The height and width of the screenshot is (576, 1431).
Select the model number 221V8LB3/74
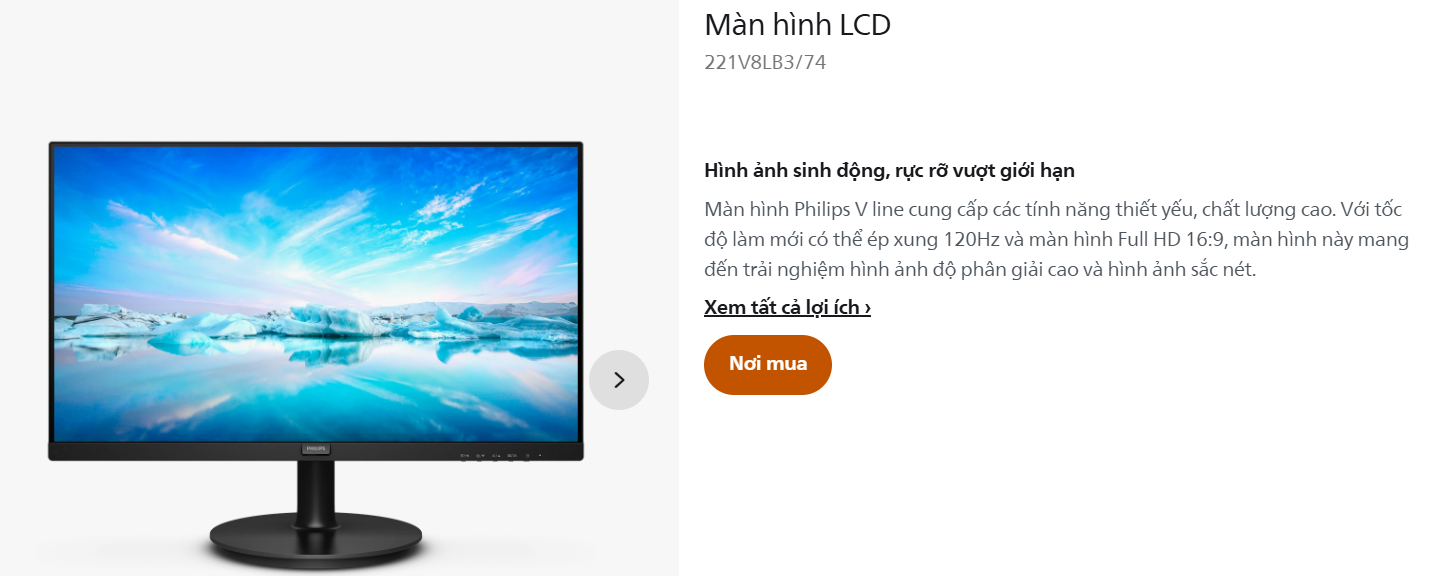click(x=765, y=62)
